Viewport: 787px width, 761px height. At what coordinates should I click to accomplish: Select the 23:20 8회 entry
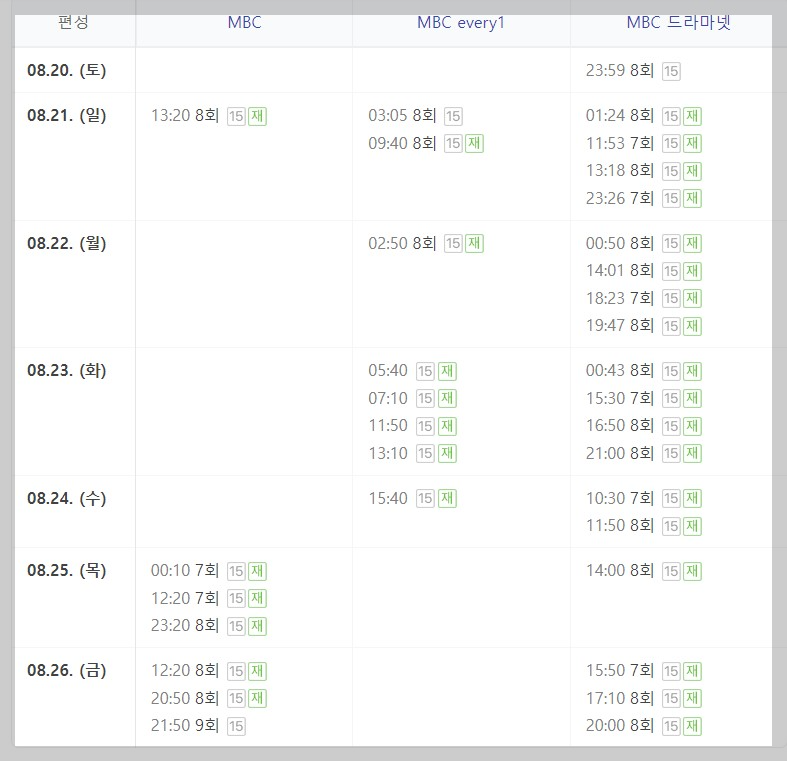185,625
